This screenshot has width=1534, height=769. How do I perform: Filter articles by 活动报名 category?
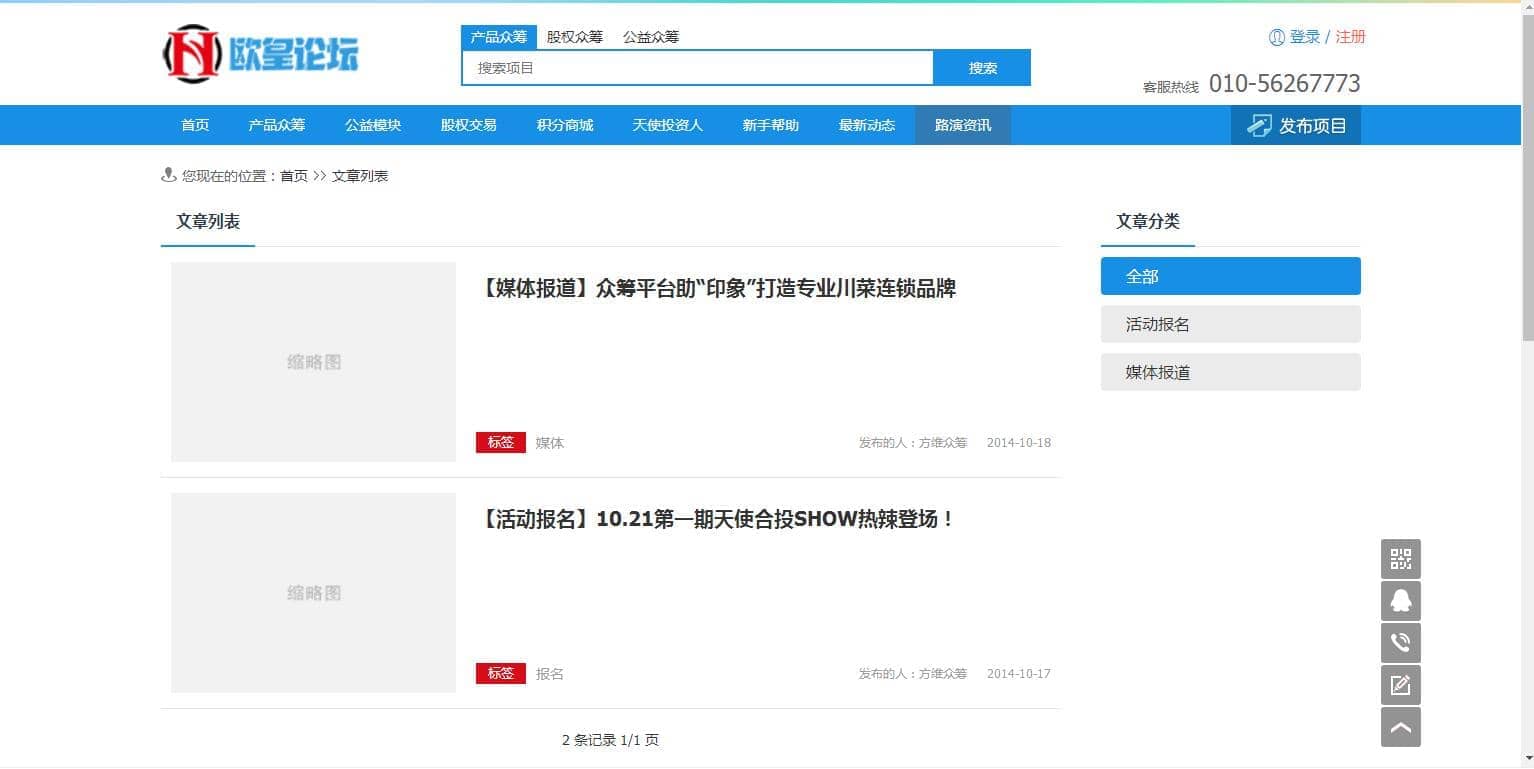coord(1230,324)
